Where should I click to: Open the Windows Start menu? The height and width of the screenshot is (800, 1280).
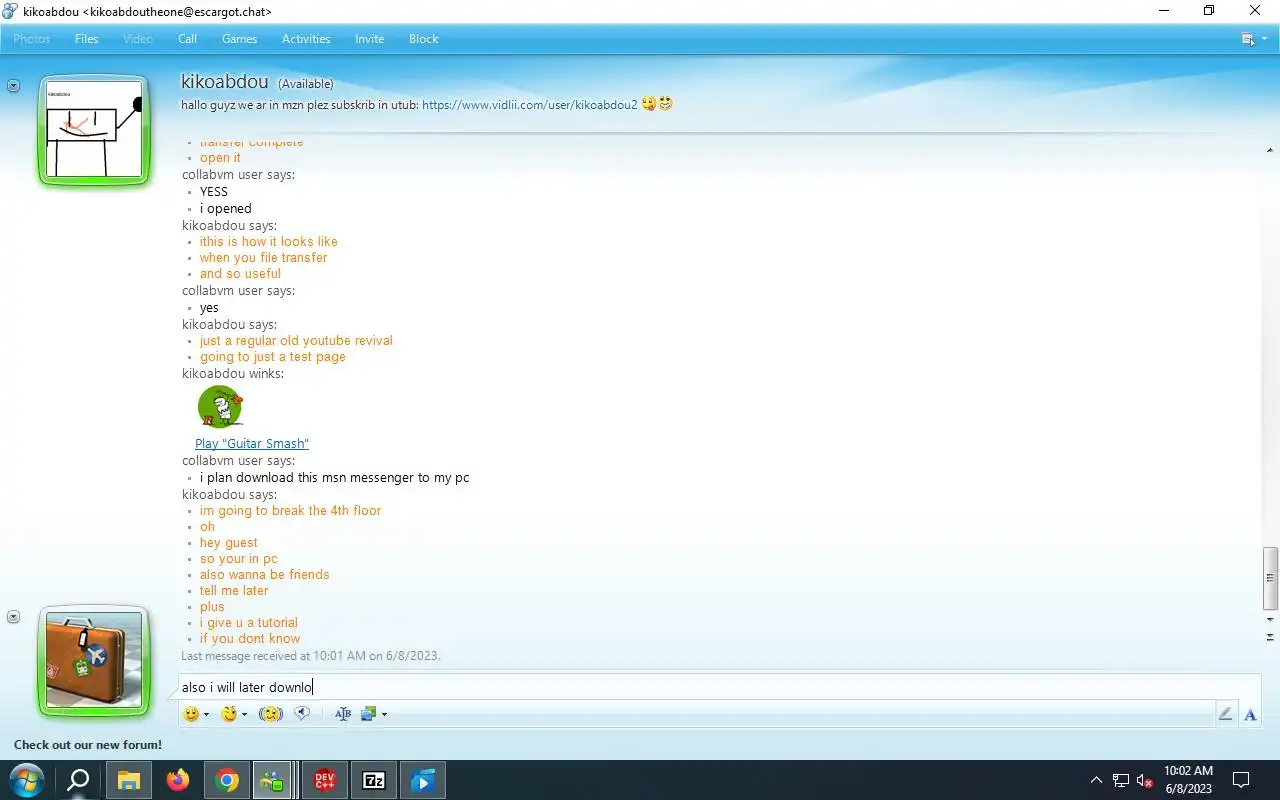pyautogui.click(x=26, y=780)
